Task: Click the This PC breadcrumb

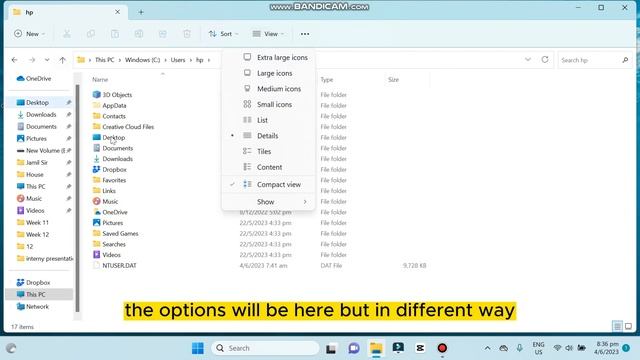Action: point(104,60)
